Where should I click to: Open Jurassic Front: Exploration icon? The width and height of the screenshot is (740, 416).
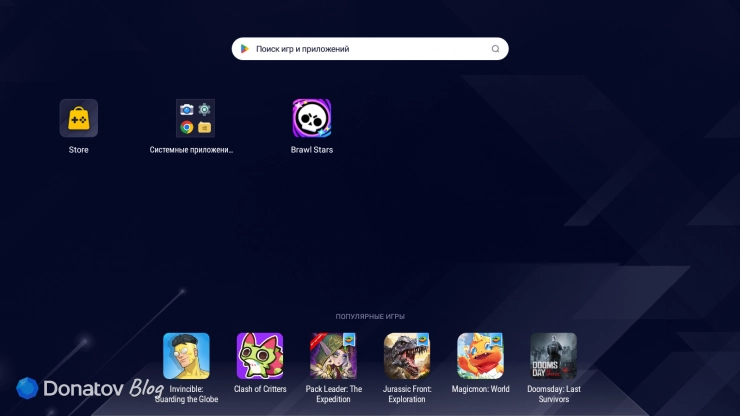[407, 356]
